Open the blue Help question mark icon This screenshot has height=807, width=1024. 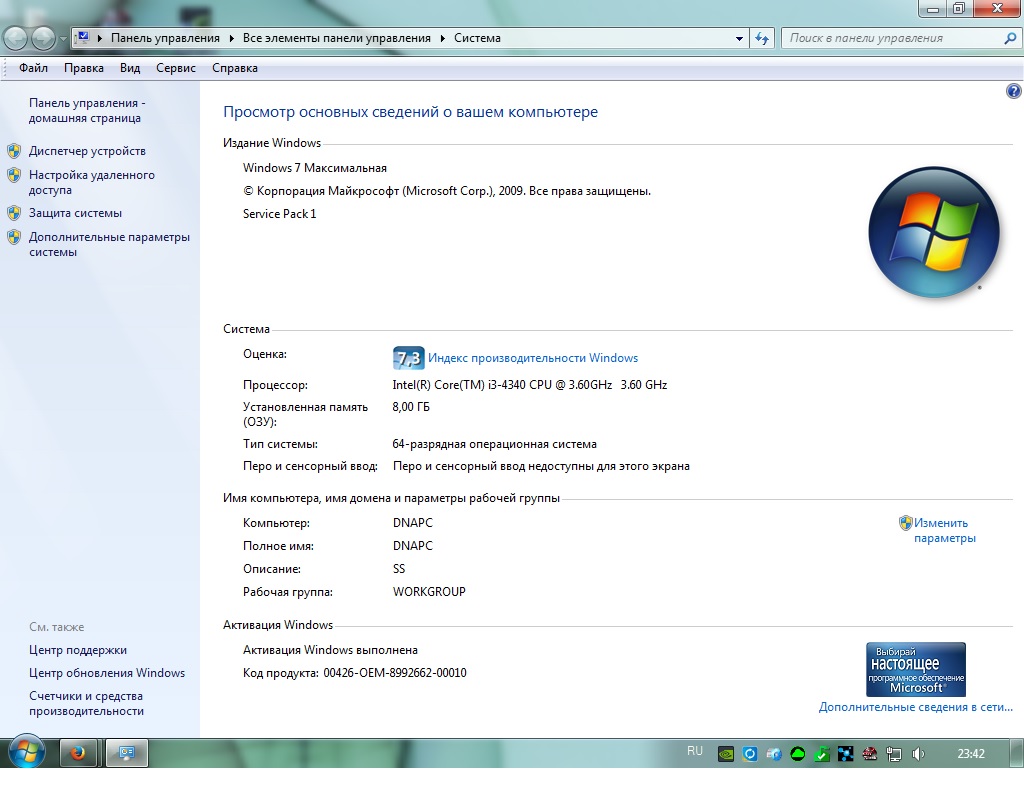[1014, 91]
